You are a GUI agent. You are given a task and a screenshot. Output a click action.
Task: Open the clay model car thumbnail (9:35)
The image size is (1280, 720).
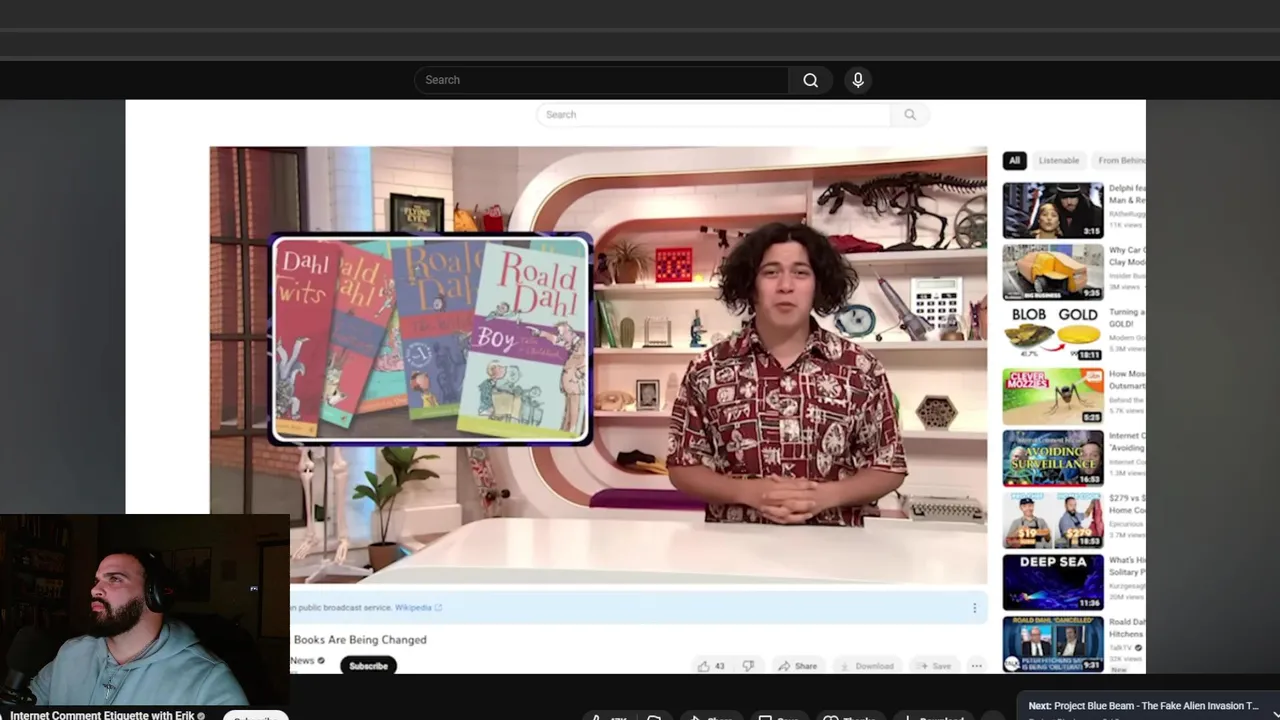pyautogui.click(x=1053, y=272)
